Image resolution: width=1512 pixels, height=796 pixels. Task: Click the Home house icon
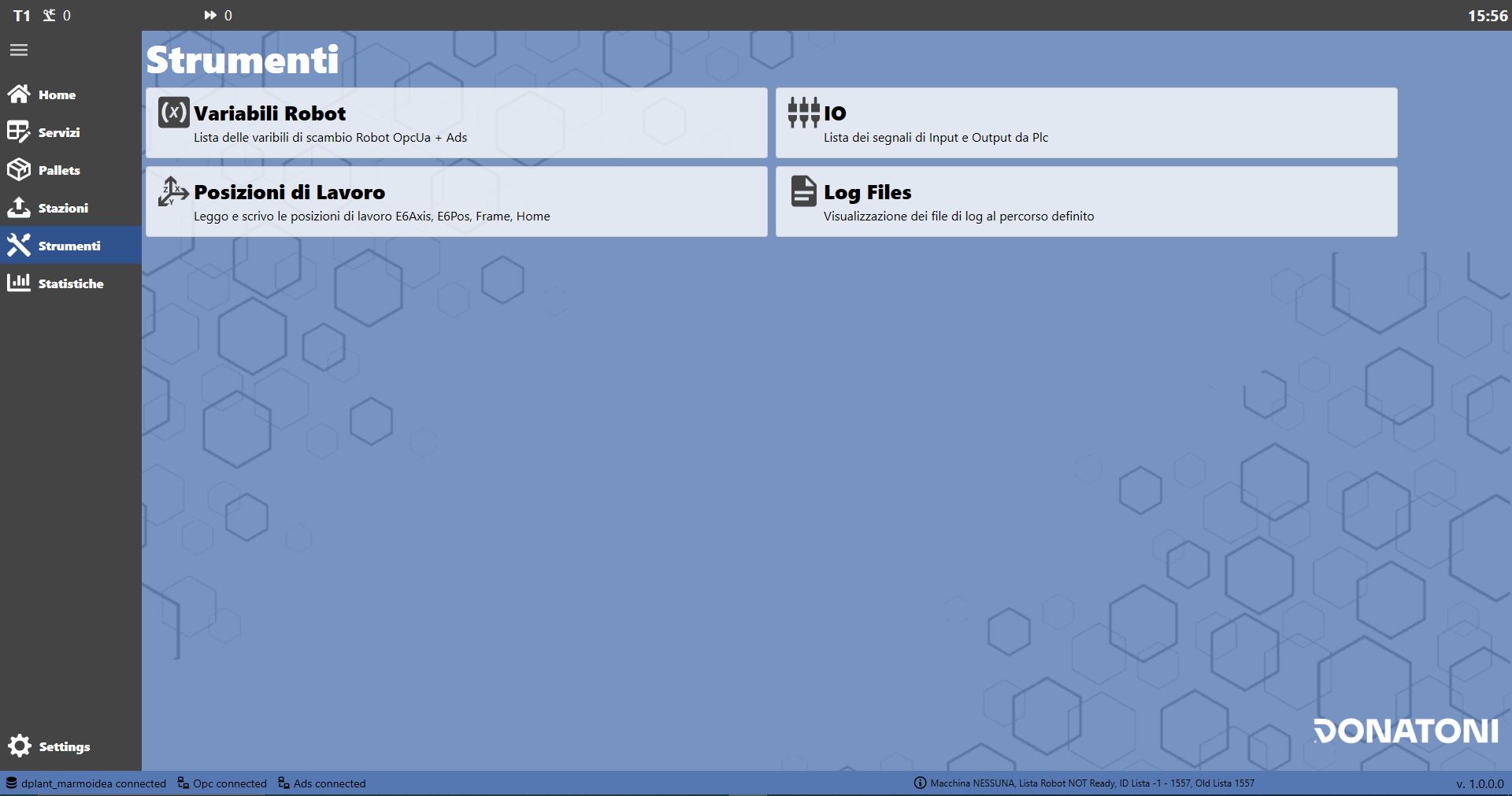[x=19, y=94]
